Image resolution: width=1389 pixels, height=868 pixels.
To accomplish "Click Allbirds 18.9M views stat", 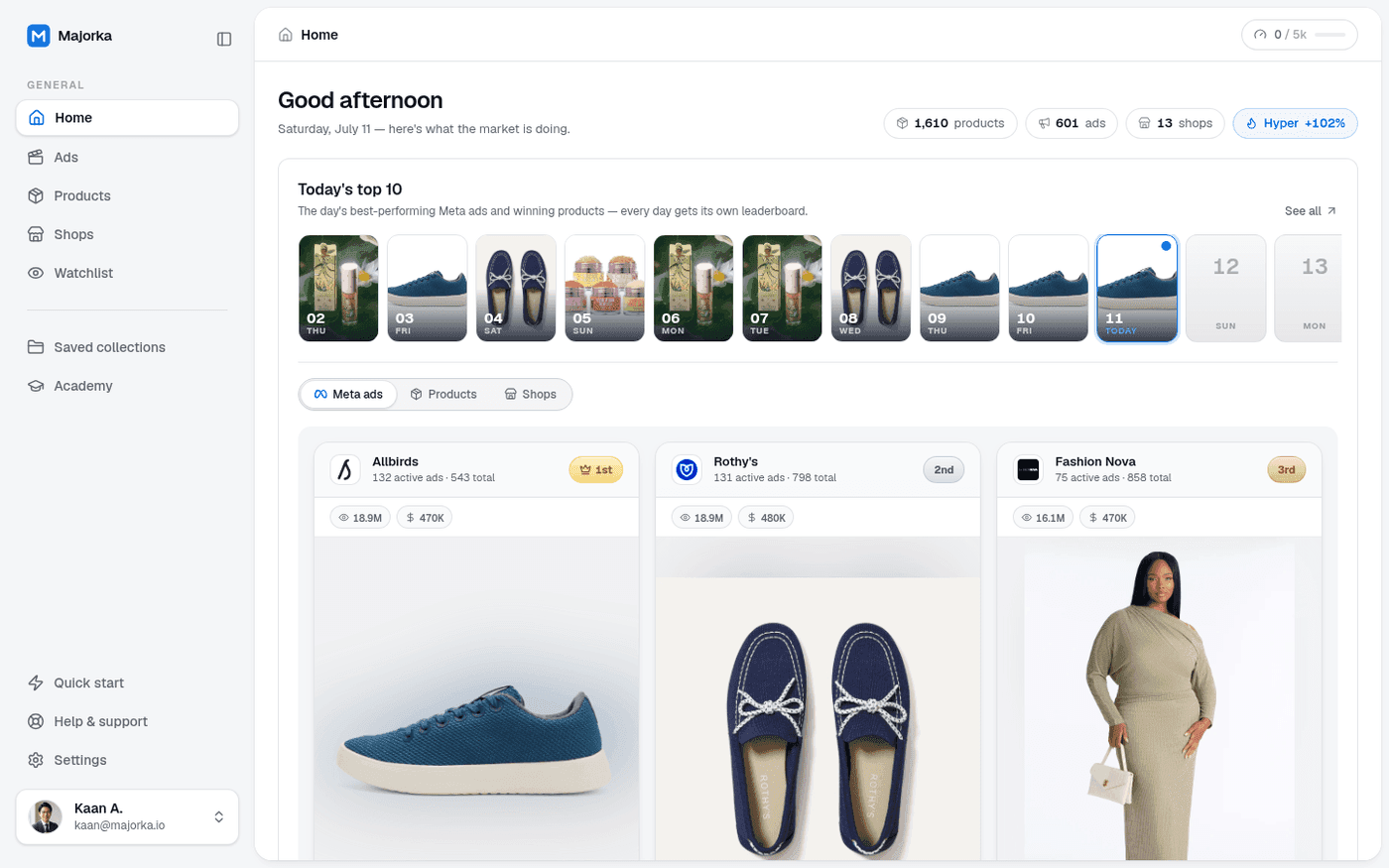I will pyautogui.click(x=360, y=518).
